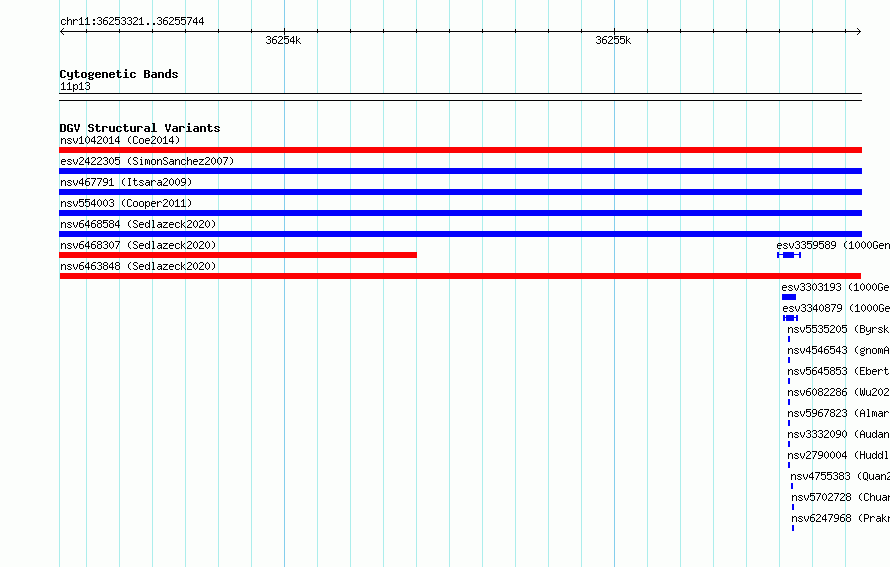Click nsv5702728 variant label
The height and width of the screenshot is (567, 890).
tap(841, 497)
